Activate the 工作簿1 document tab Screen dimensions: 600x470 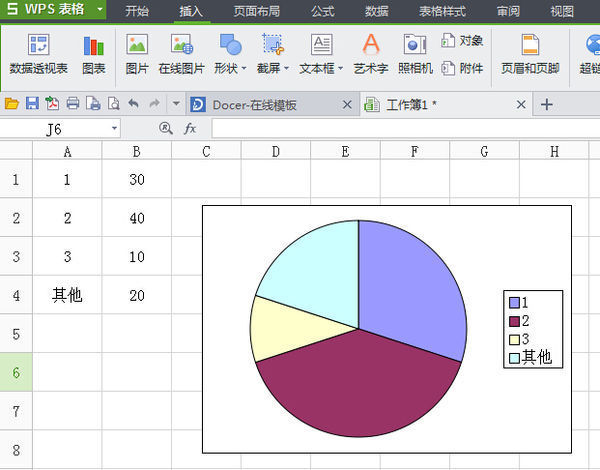[x=446, y=104]
